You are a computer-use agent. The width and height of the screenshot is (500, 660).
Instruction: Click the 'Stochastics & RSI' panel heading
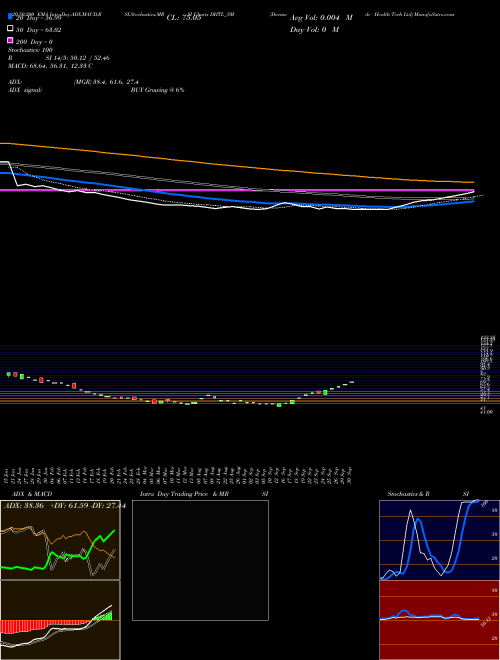(428, 494)
